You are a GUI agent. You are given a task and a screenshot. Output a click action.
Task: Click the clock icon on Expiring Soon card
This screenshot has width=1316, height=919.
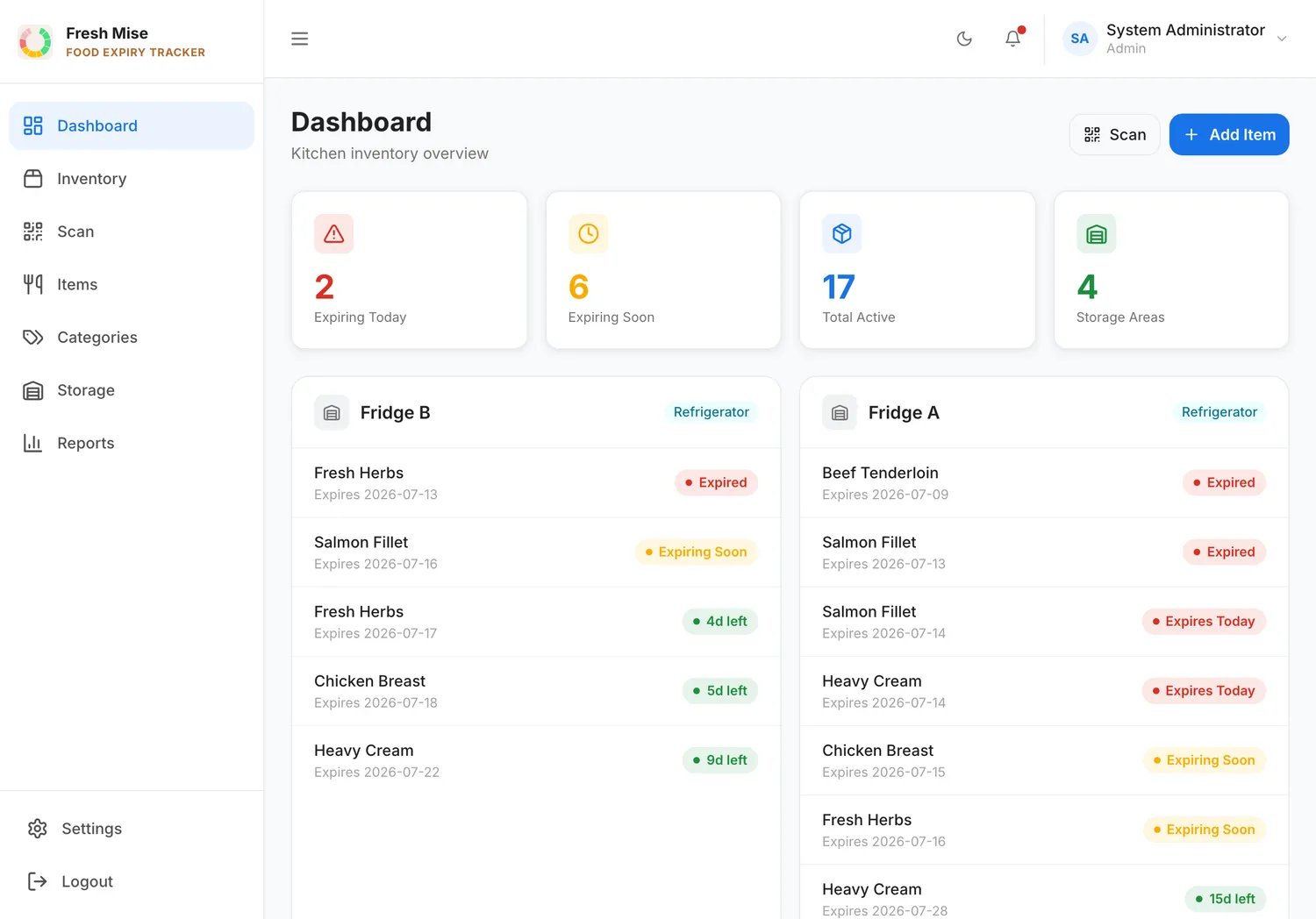(x=588, y=234)
